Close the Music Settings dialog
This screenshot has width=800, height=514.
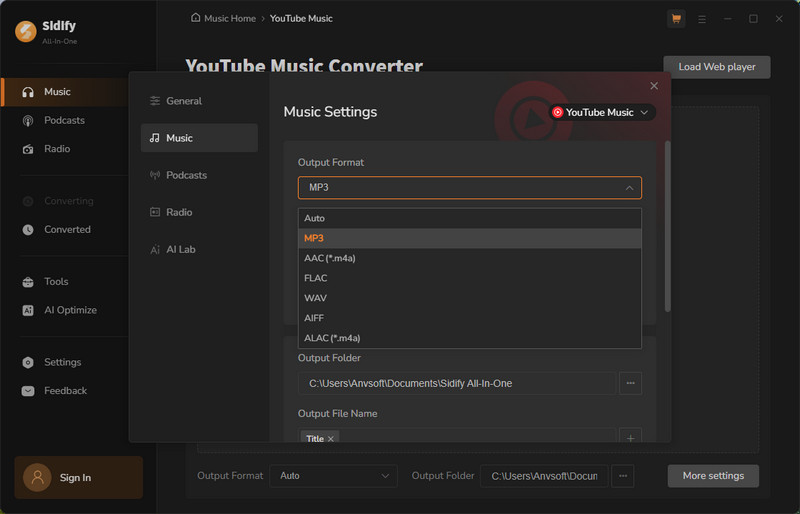point(654,86)
